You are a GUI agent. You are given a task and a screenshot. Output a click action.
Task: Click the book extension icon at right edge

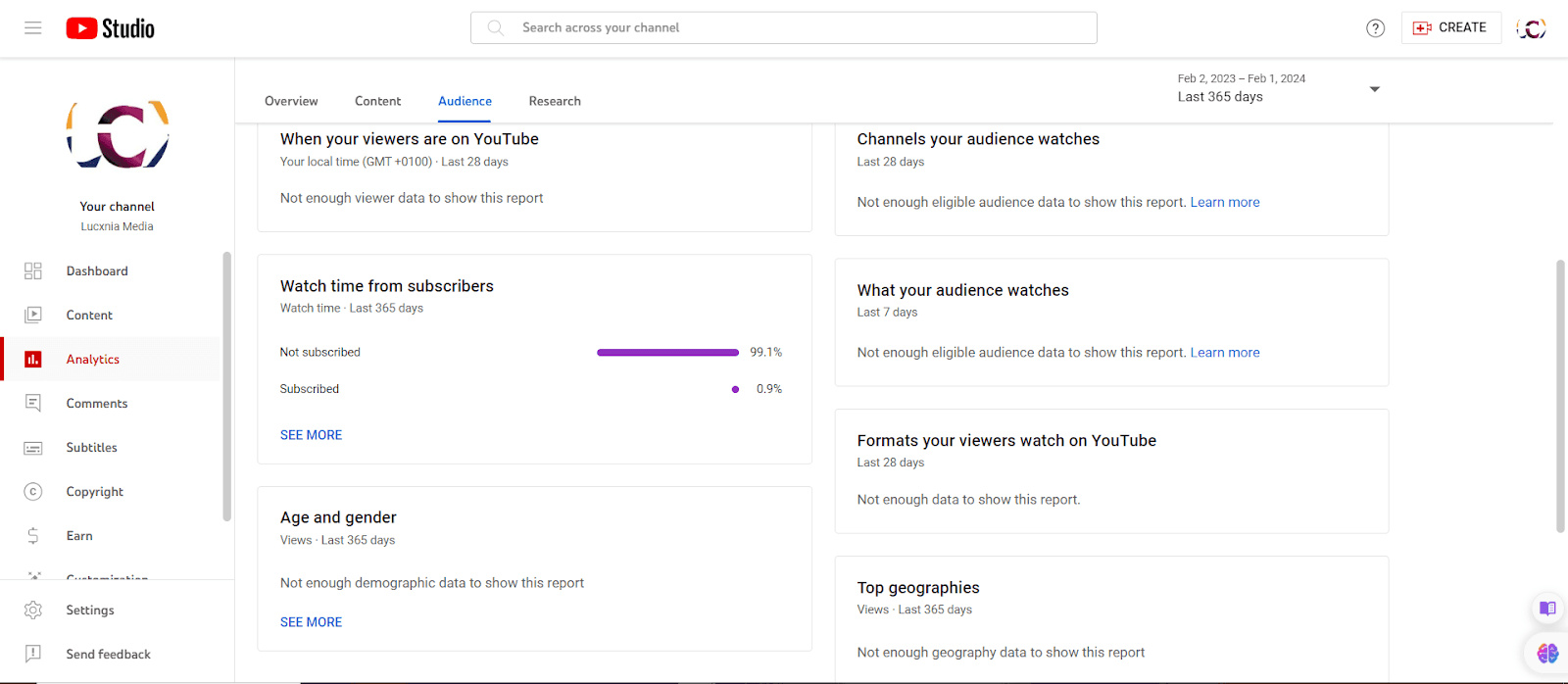coord(1547,609)
